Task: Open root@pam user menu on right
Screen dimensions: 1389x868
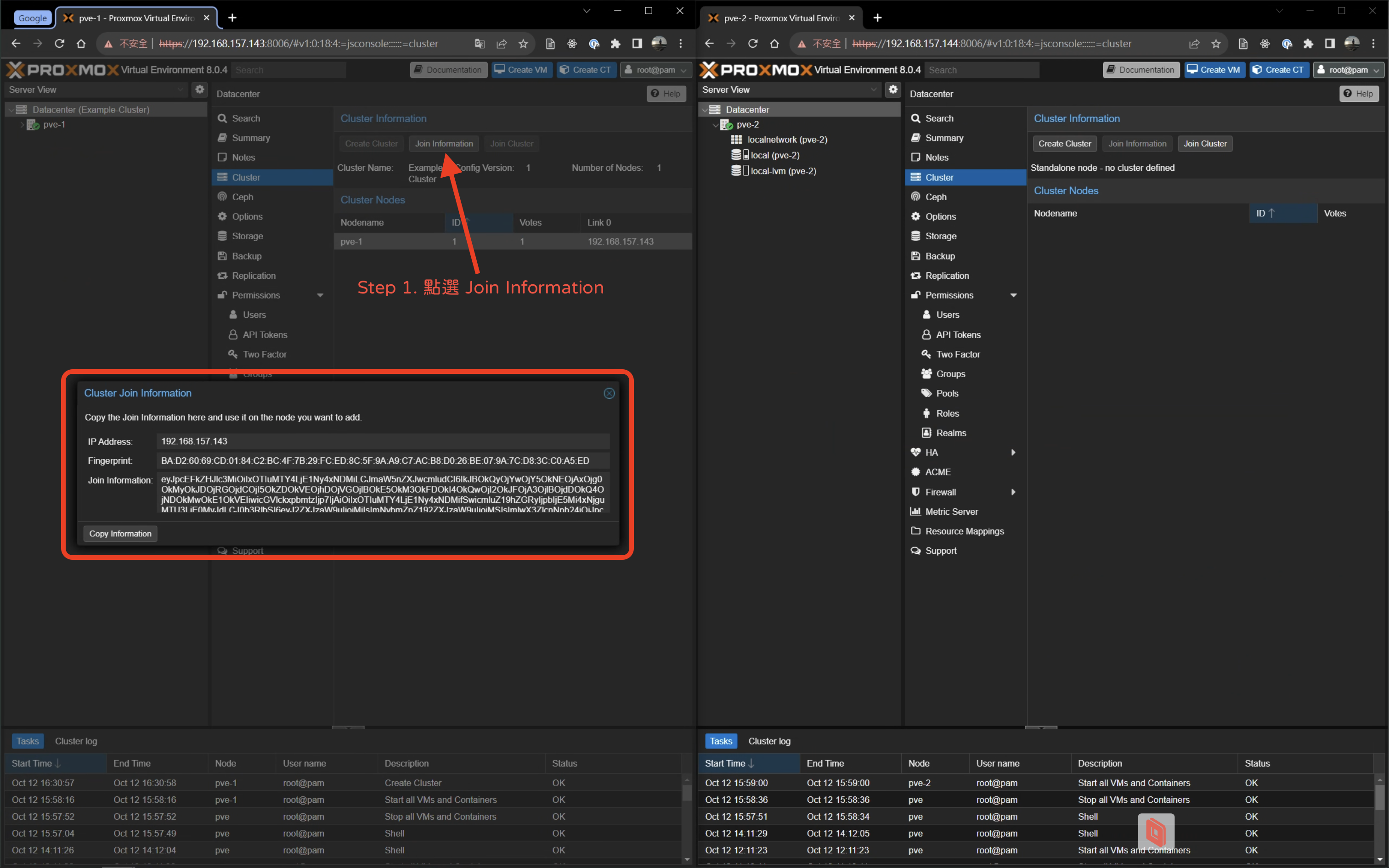Action: (x=1348, y=70)
